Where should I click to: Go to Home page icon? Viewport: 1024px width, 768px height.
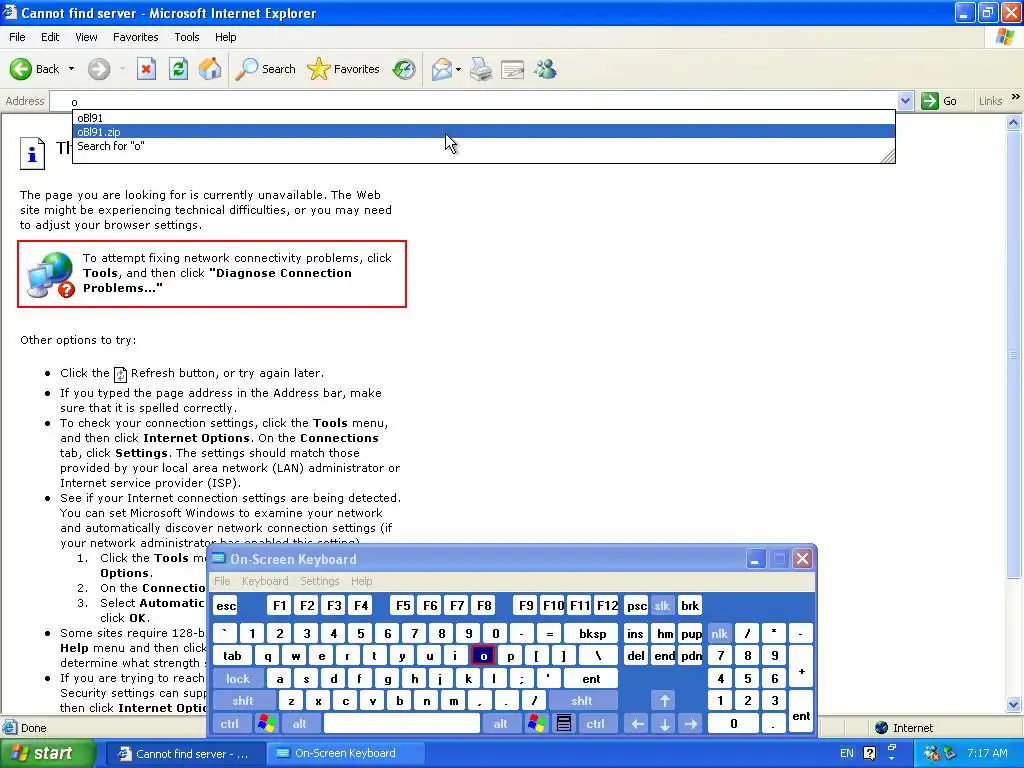pos(210,69)
